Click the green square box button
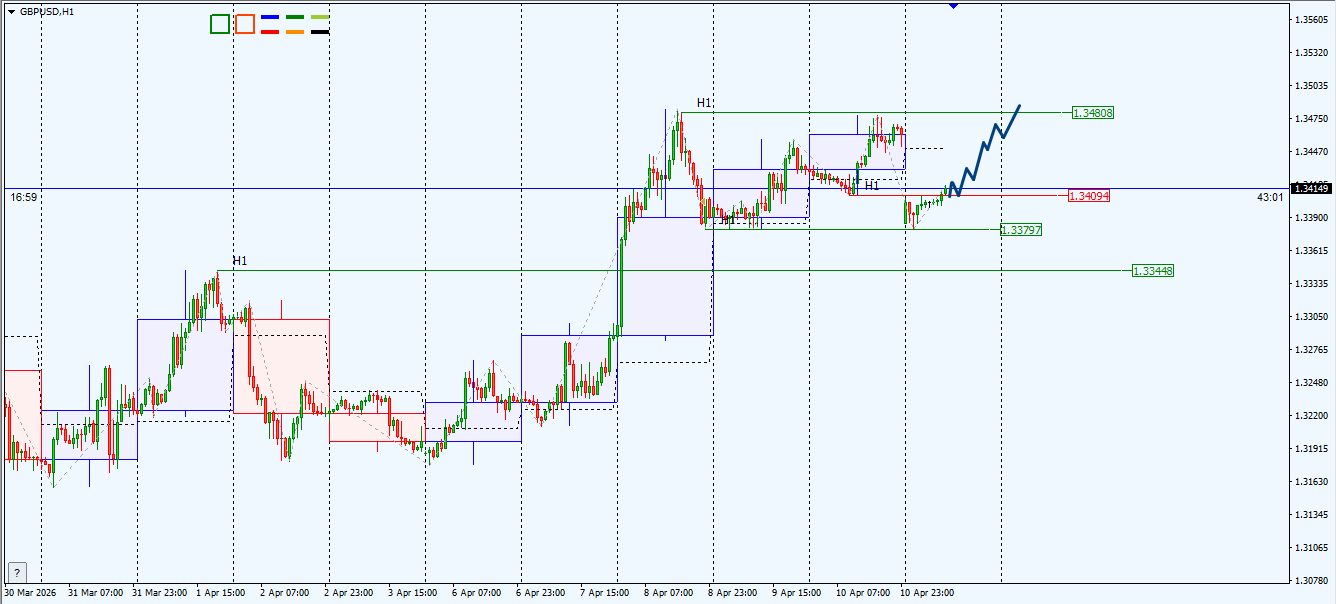Viewport: 1336px width, 604px height. (x=220, y=24)
